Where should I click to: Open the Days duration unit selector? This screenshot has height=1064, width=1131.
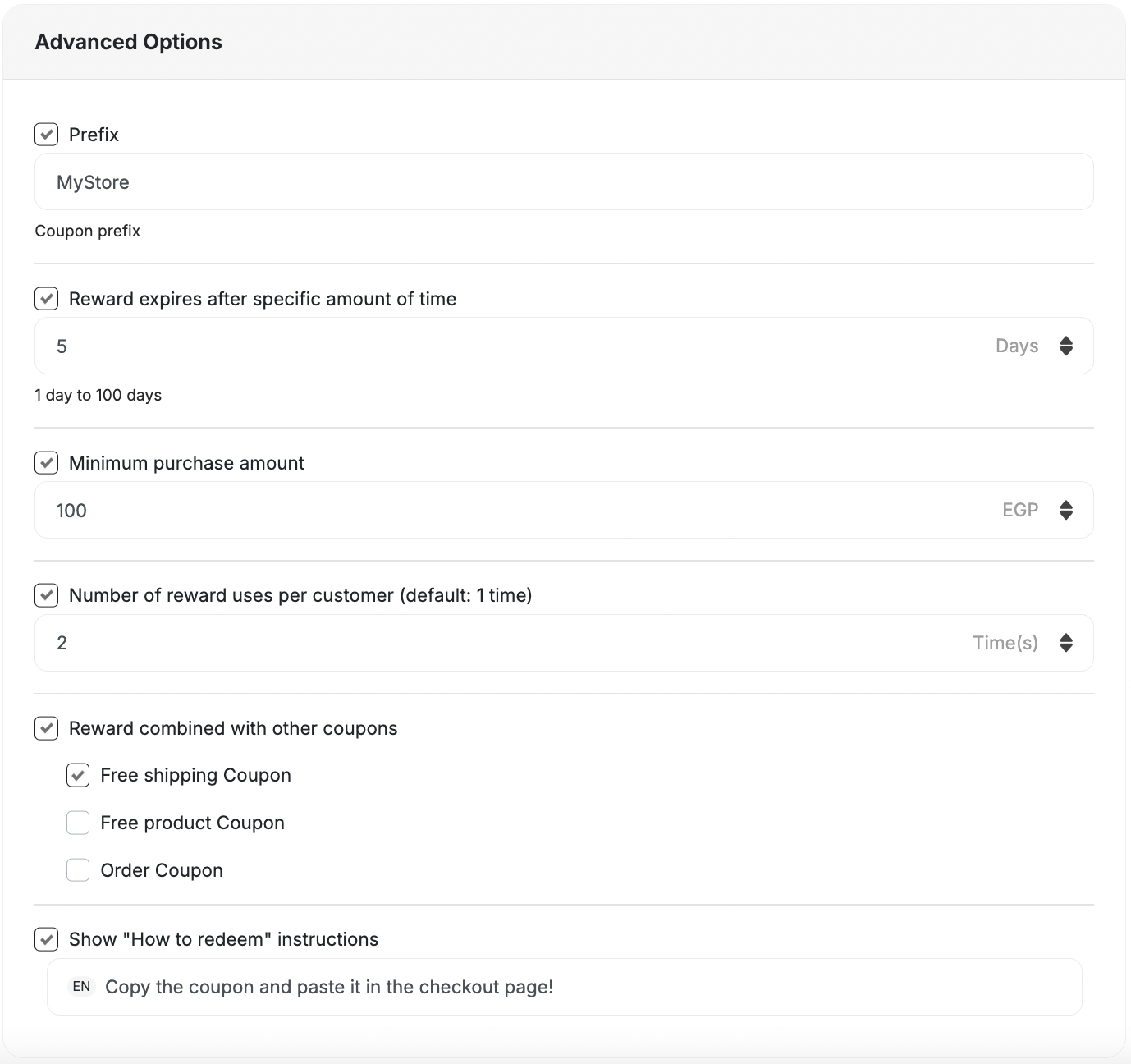pos(1018,346)
